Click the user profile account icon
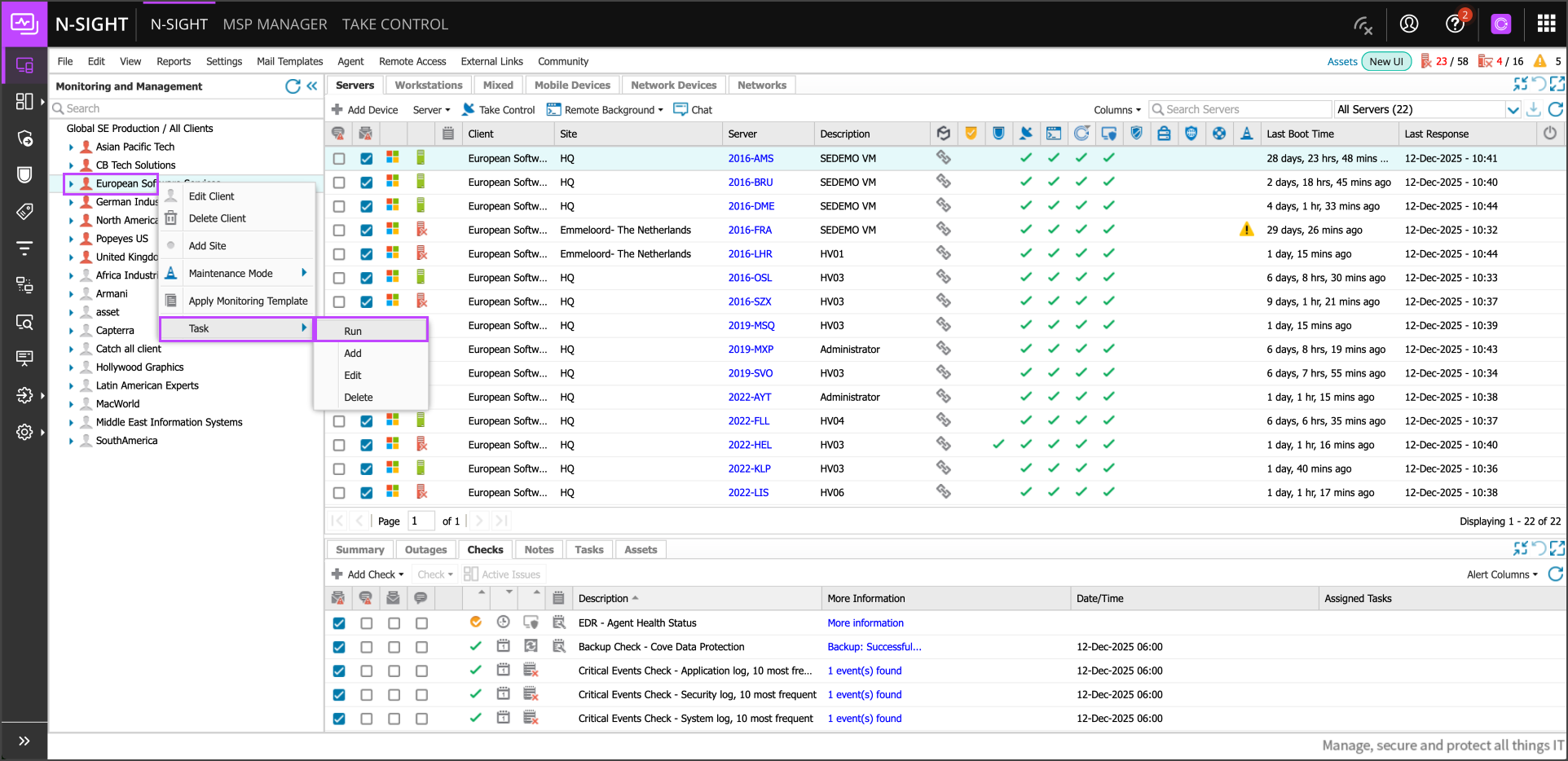The width and height of the screenshot is (1568, 761). coord(1409,24)
